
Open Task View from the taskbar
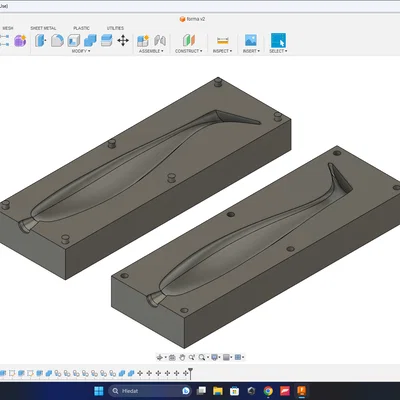coord(201,391)
